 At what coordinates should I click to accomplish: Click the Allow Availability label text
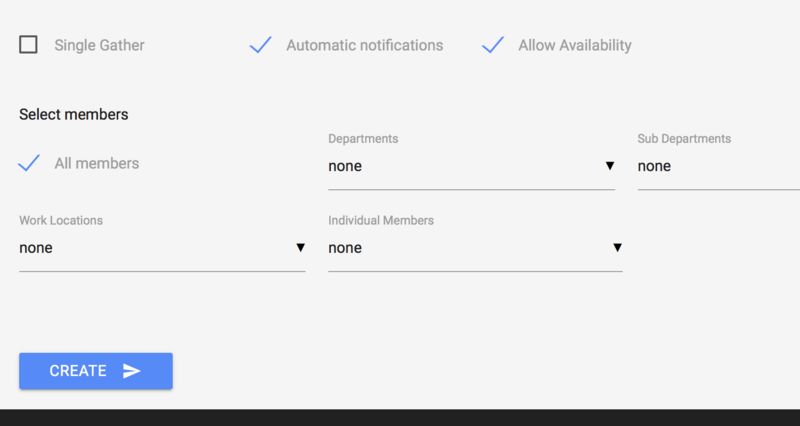tap(574, 45)
